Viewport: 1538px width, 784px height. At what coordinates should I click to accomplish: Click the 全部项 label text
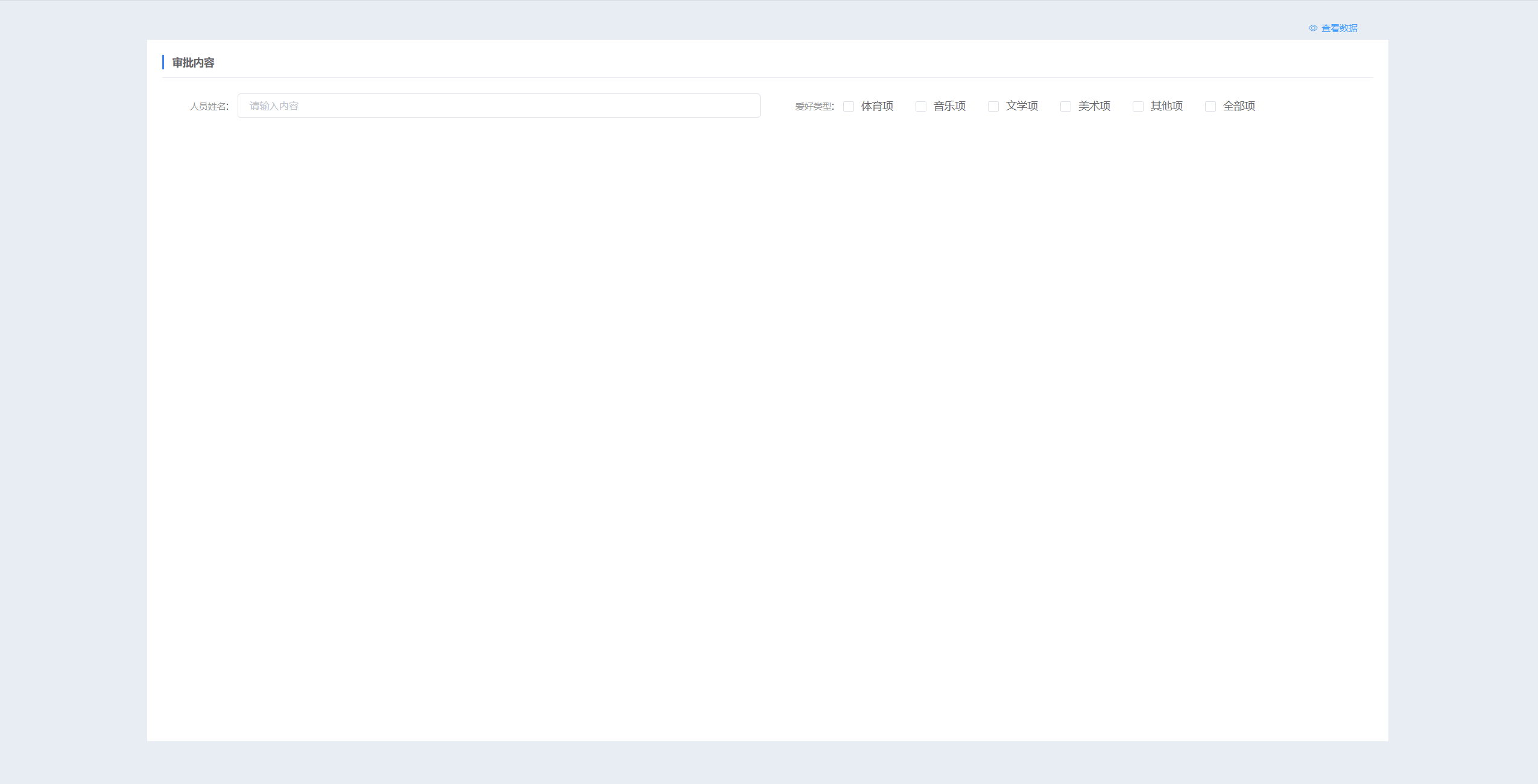click(x=1239, y=106)
